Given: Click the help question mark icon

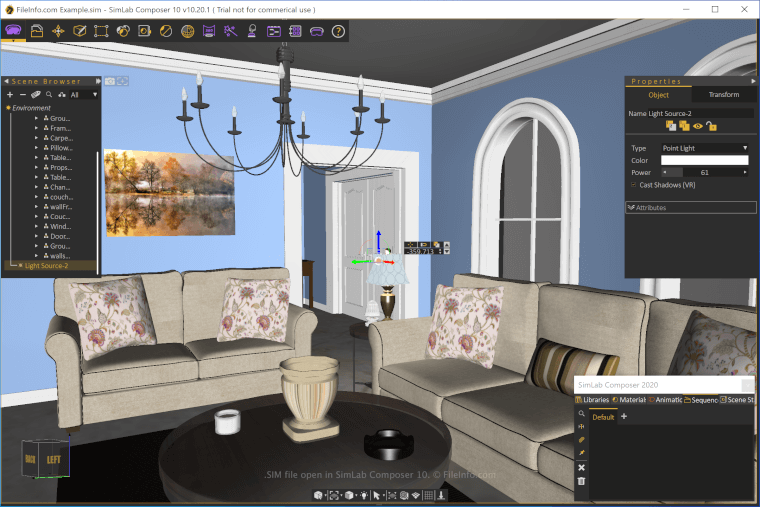Looking at the screenshot, I should [x=338, y=31].
